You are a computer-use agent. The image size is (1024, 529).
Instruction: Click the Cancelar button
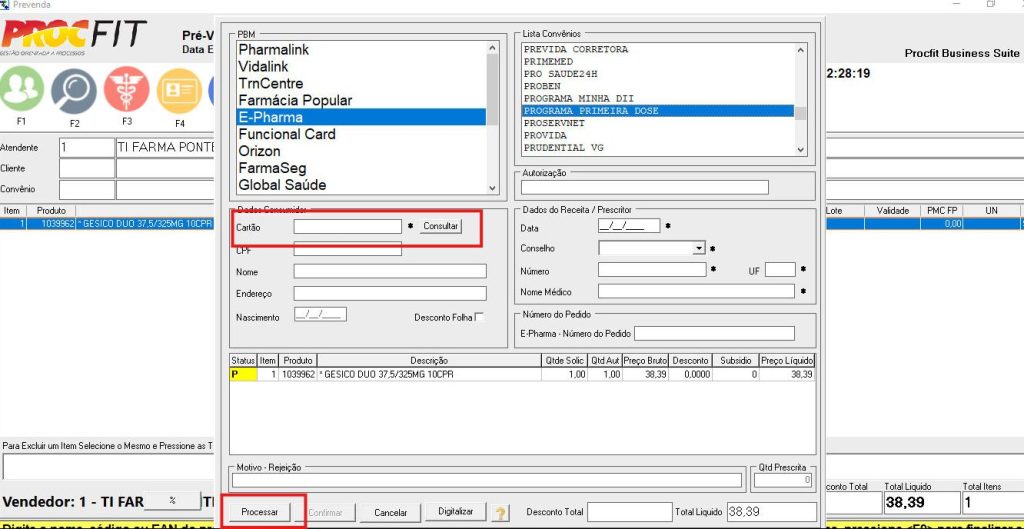click(391, 513)
